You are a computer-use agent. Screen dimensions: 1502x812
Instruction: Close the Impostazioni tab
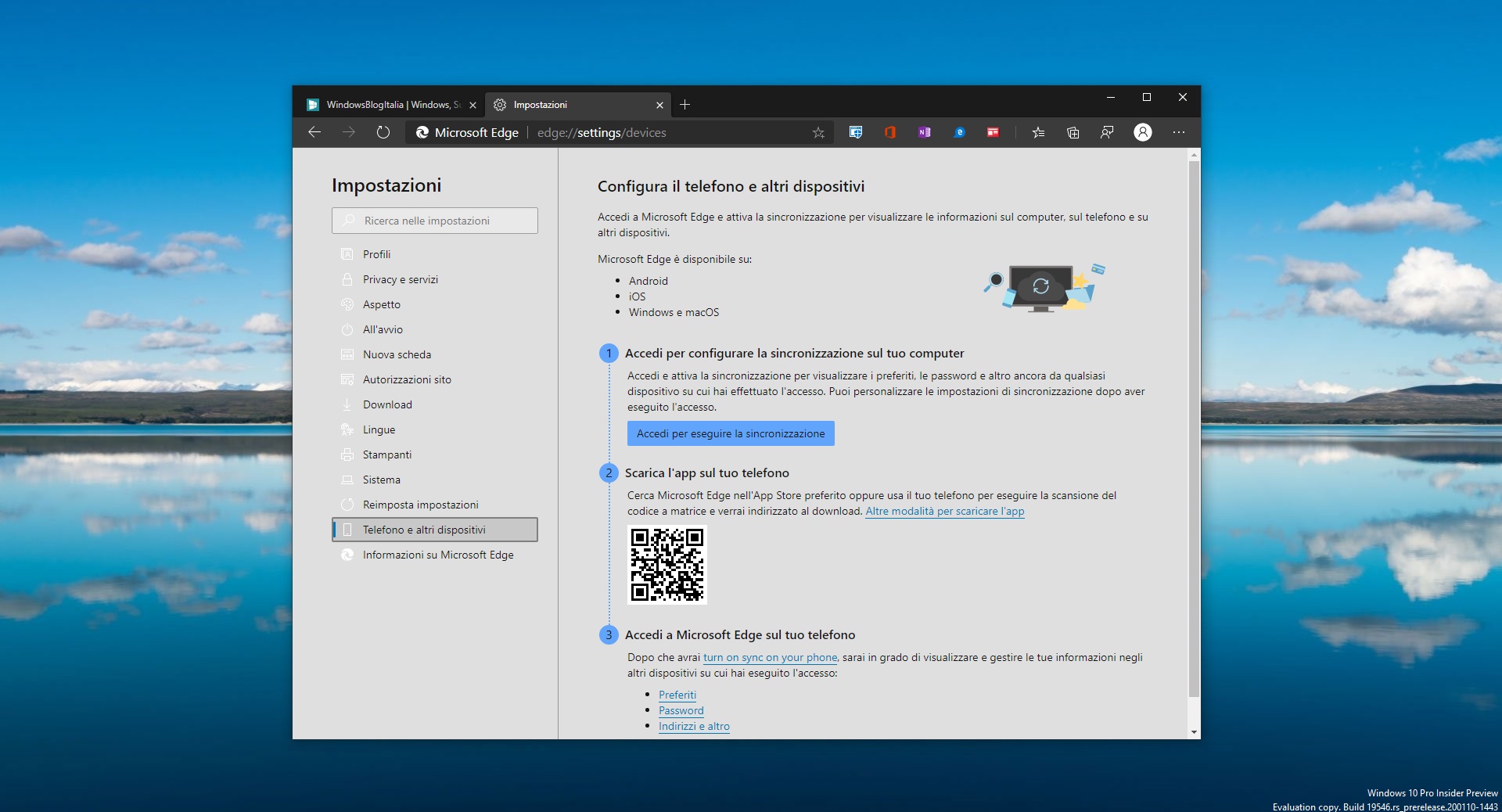click(x=659, y=105)
